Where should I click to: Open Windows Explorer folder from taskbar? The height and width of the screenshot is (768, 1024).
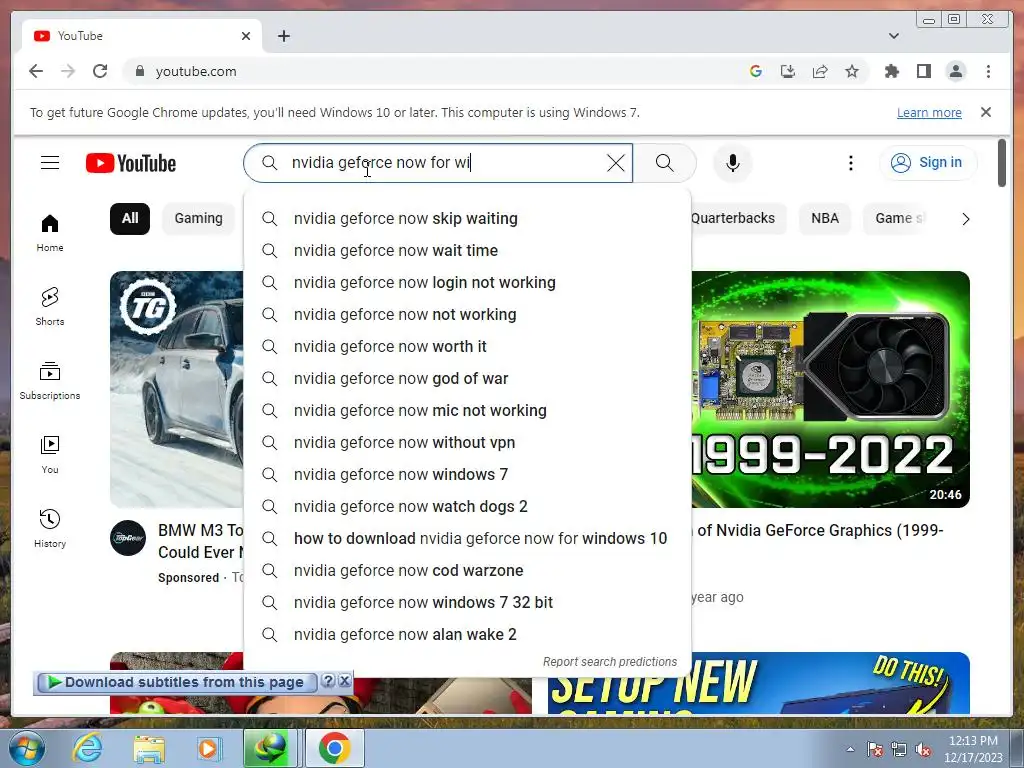tap(149, 748)
